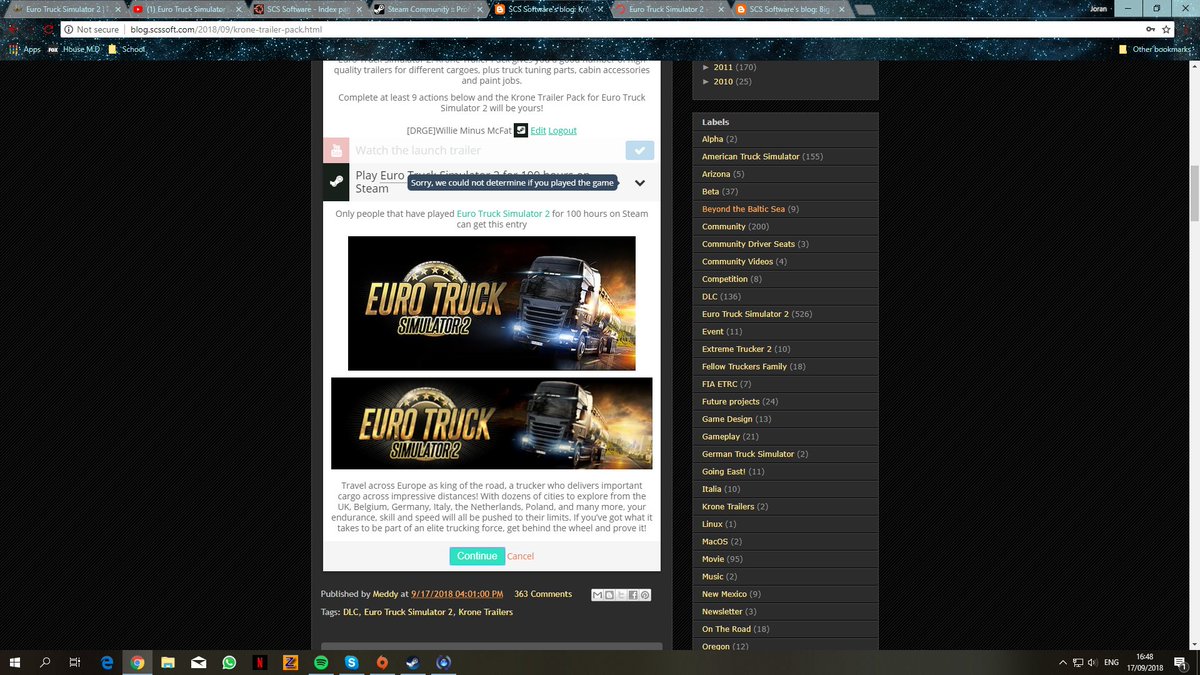Click the Logout link
The height and width of the screenshot is (675, 1200).
[x=562, y=131]
